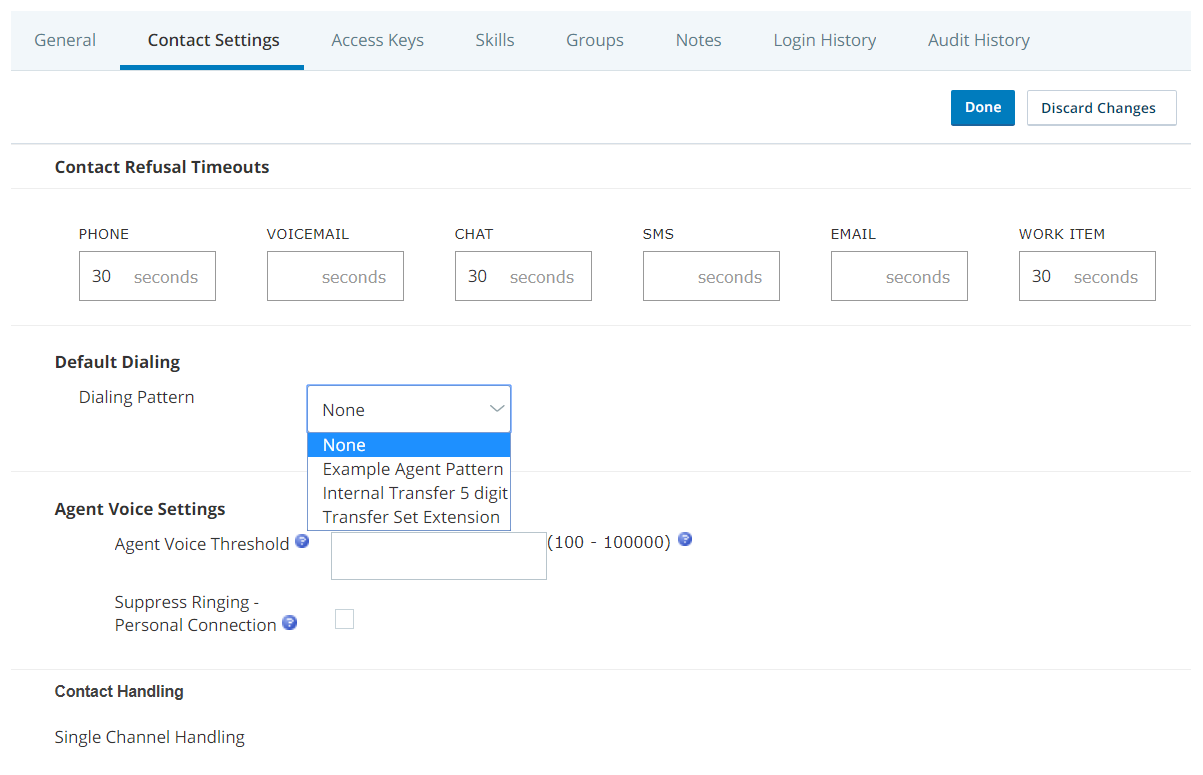Click the Contact Handling heading
Image resolution: width=1203 pixels, height=775 pixels.
[119, 691]
